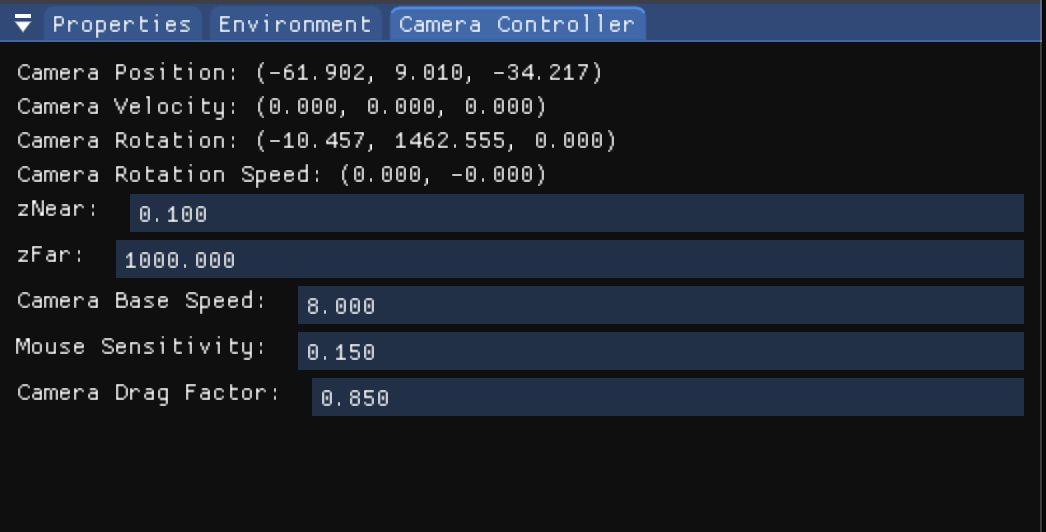The image size is (1046, 532).
Task: Click the zNear value field
Action: point(576,213)
